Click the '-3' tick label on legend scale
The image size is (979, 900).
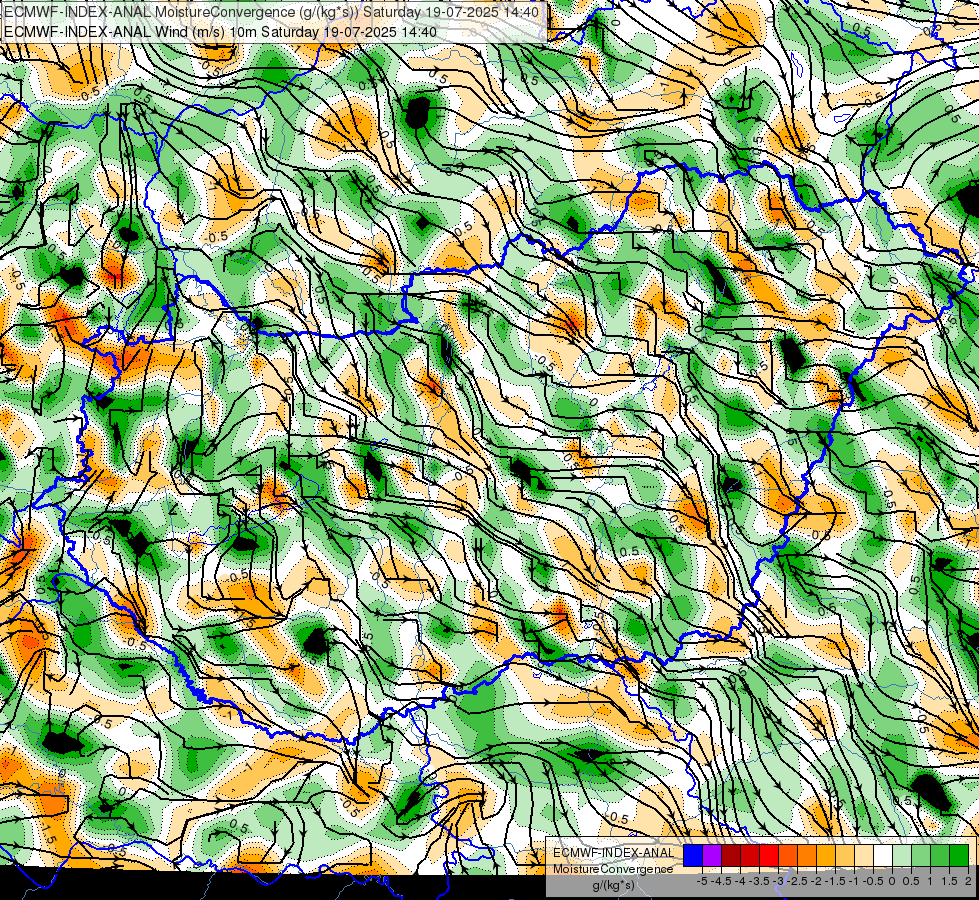(x=778, y=881)
